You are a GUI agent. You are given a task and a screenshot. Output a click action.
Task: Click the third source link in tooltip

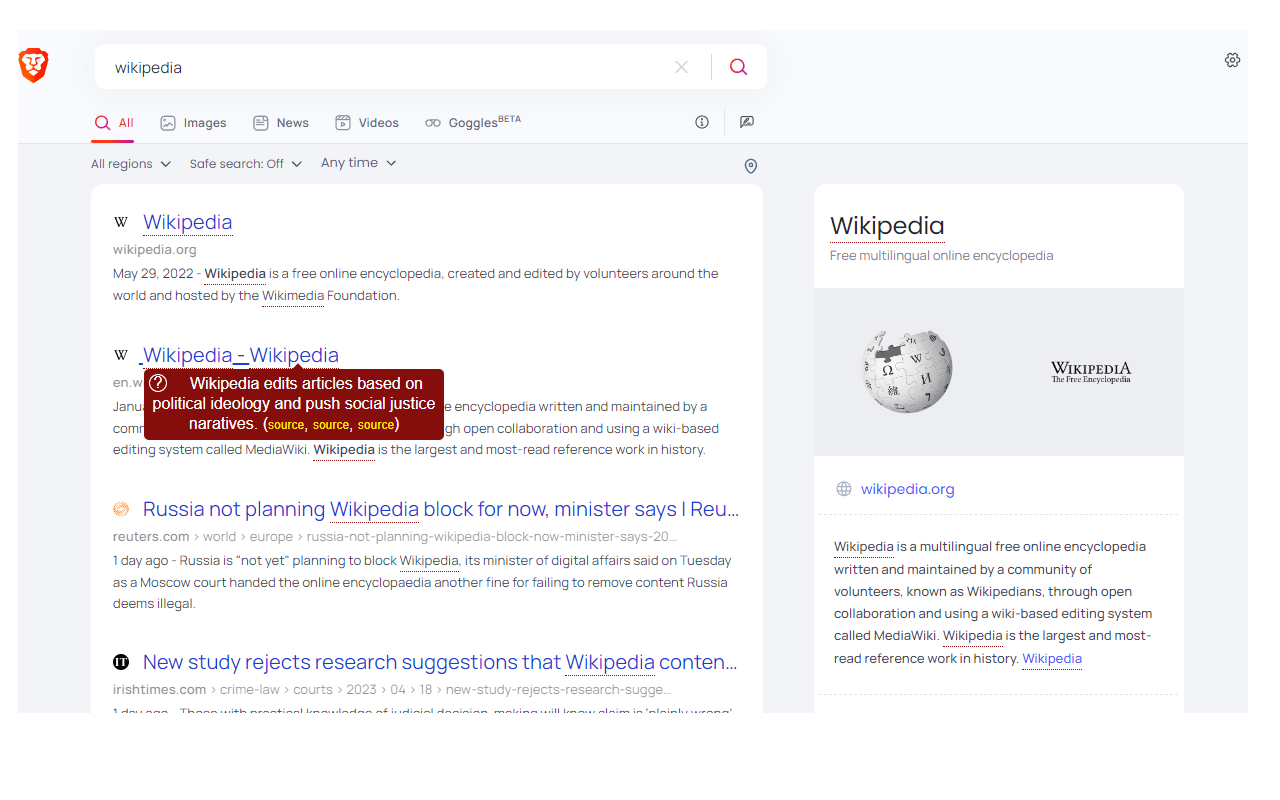pos(376,425)
